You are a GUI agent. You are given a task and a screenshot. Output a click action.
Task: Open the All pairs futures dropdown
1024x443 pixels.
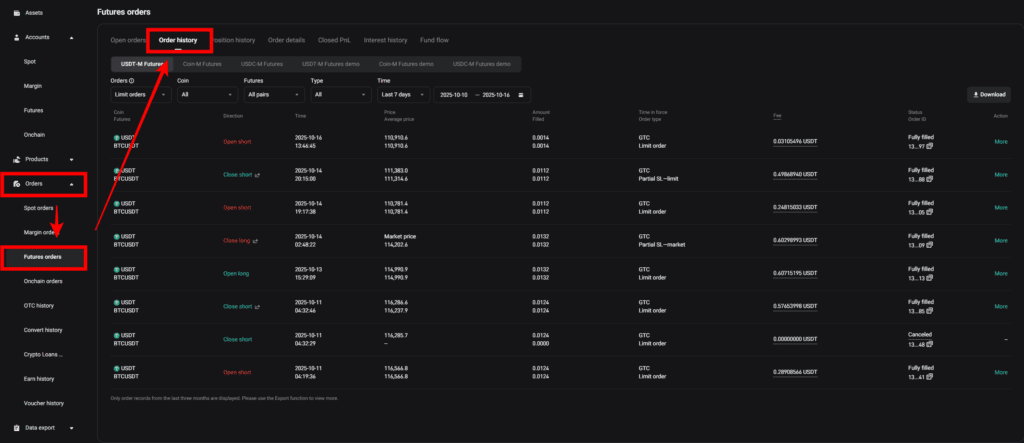point(271,95)
